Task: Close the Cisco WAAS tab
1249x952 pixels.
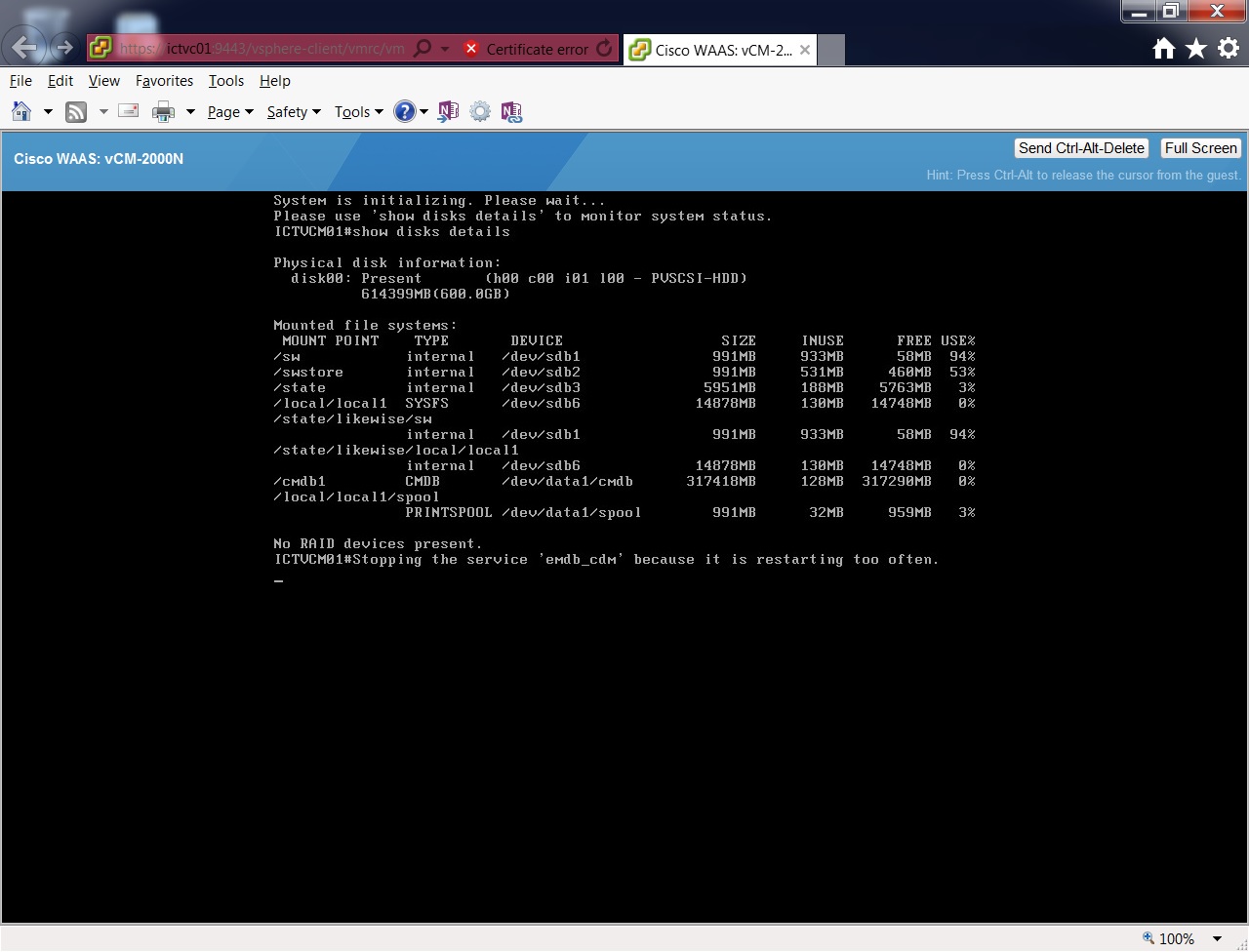Action: pyautogui.click(x=805, y=50)
